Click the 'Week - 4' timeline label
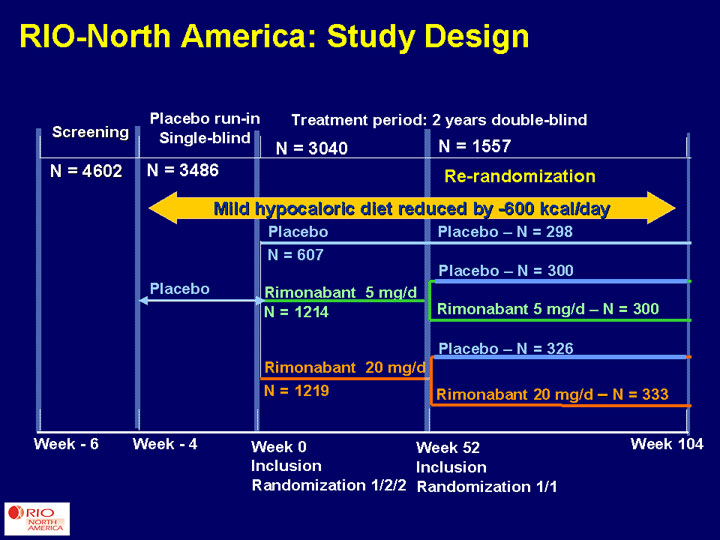The width and height of the screenshot is (720, 540). [x=165, y=444]
